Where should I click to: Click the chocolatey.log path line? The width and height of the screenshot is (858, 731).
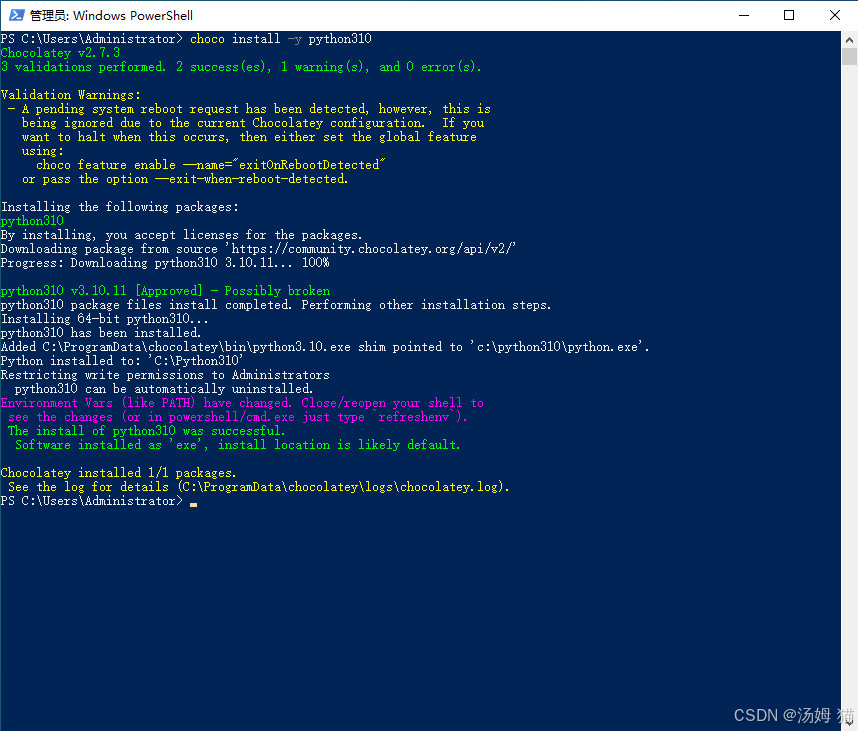[x=258, y=487]
